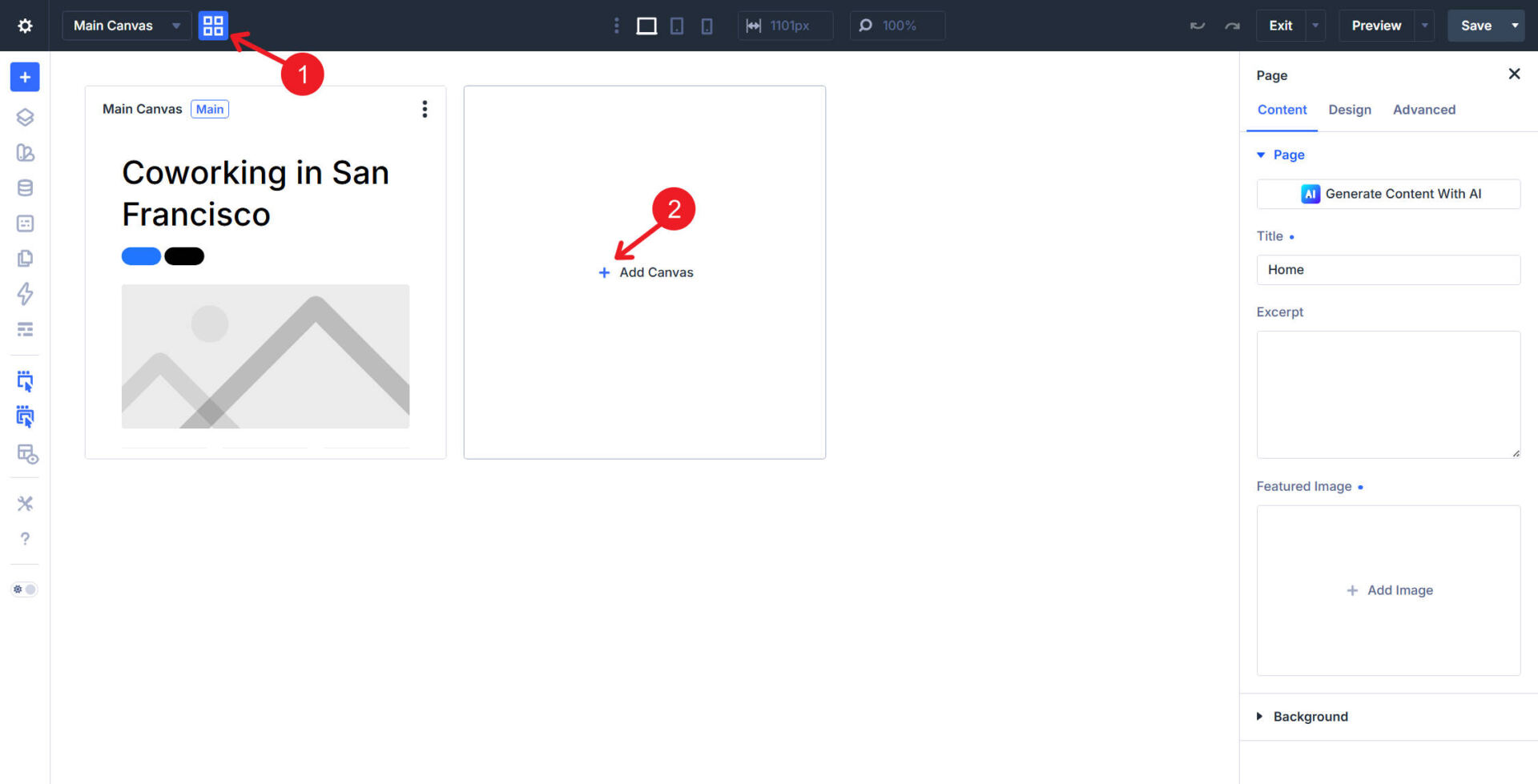Switch to the Content tab
Viewport: 1538px width, 784px height.
[x=1282, y=110]
